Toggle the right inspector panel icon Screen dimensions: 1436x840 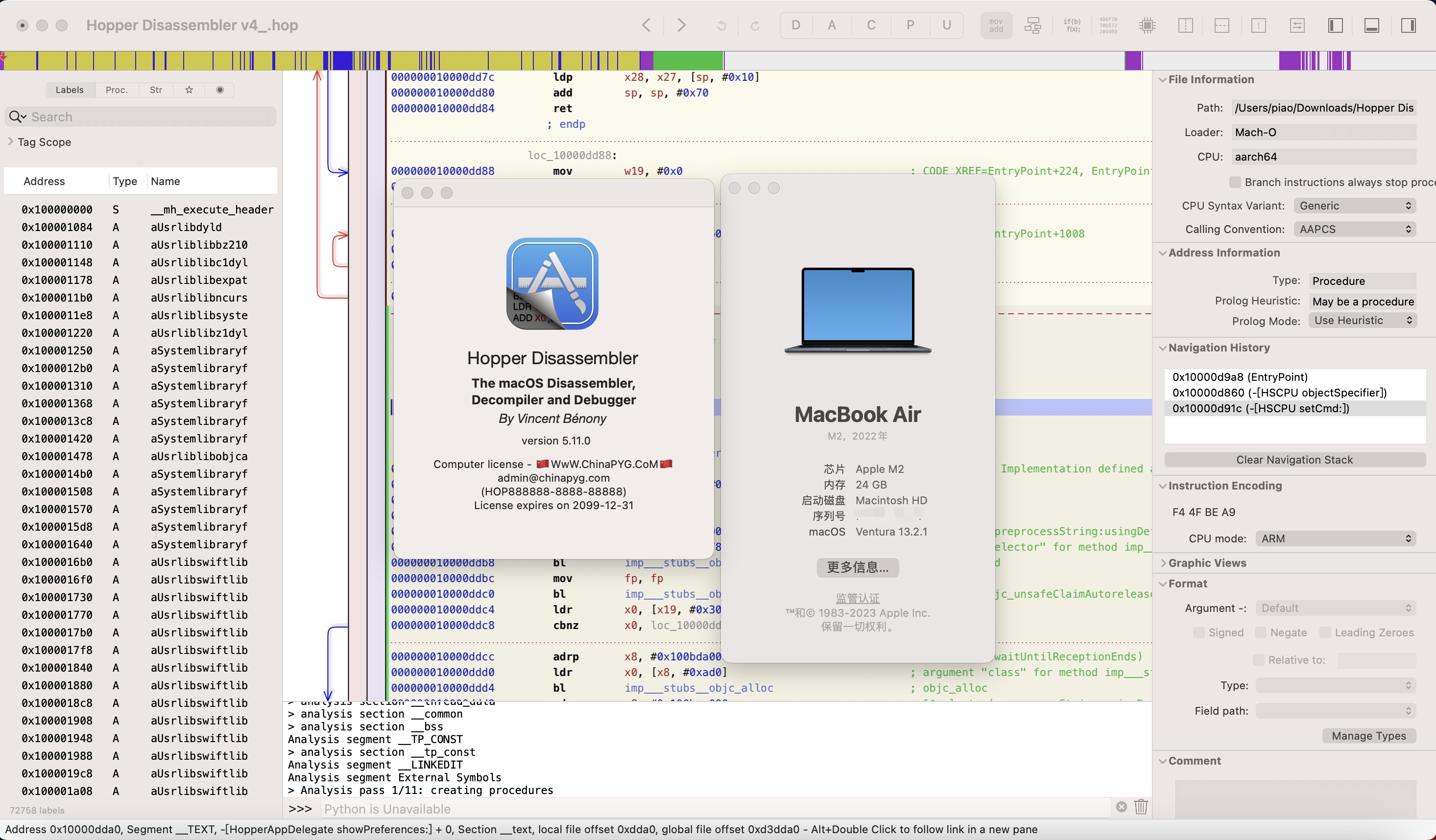pos(1408,25)
